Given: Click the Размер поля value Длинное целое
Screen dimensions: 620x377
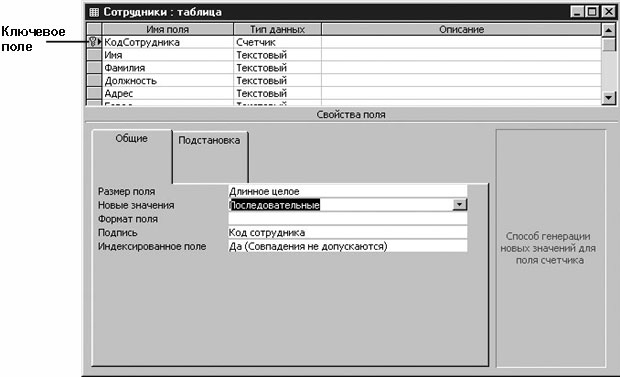Looking at the screenshot, I should click(348, 191).
